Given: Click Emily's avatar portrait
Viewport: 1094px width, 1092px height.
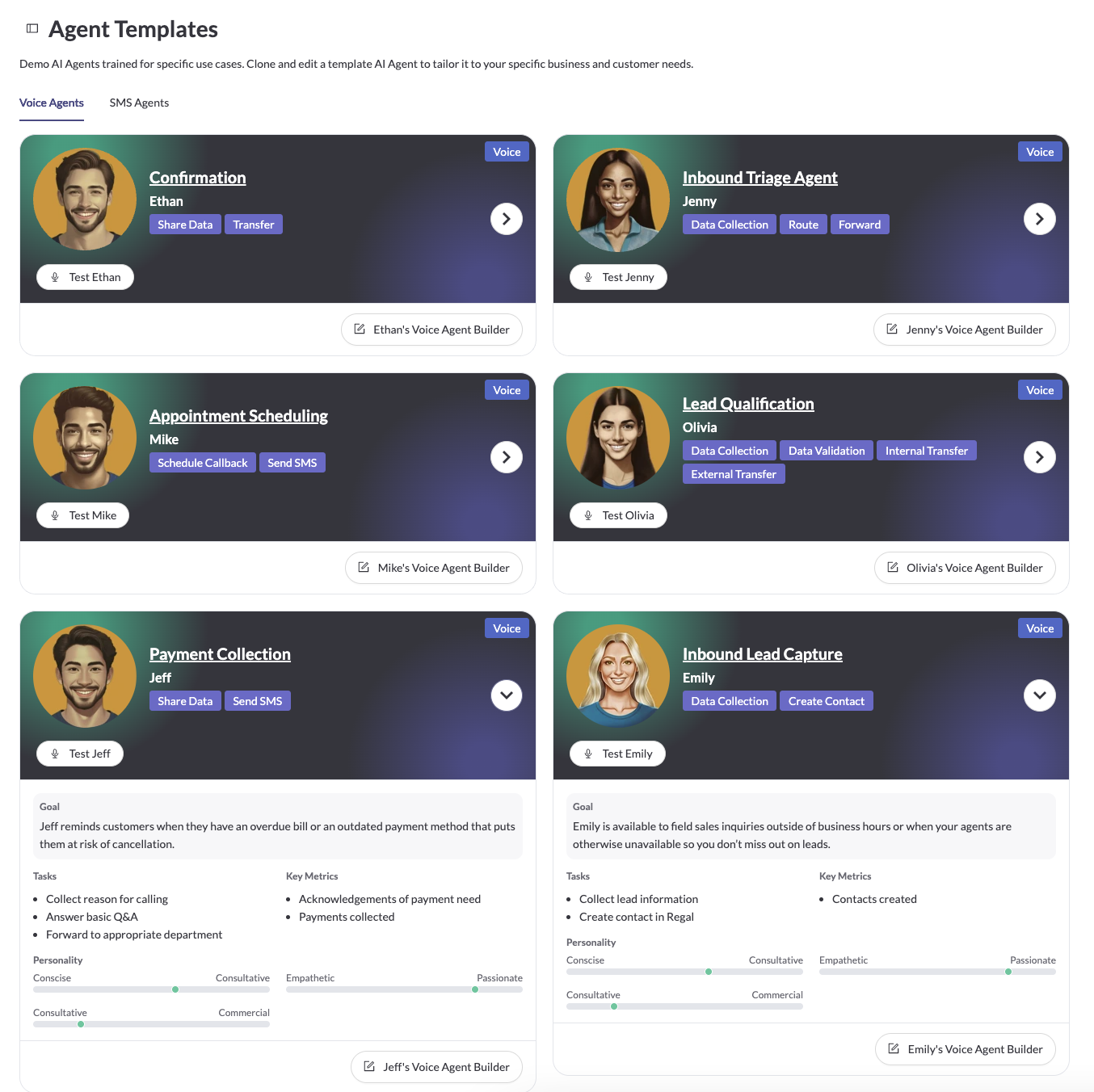Looking at the screenshot, I should tap(618, 676).
